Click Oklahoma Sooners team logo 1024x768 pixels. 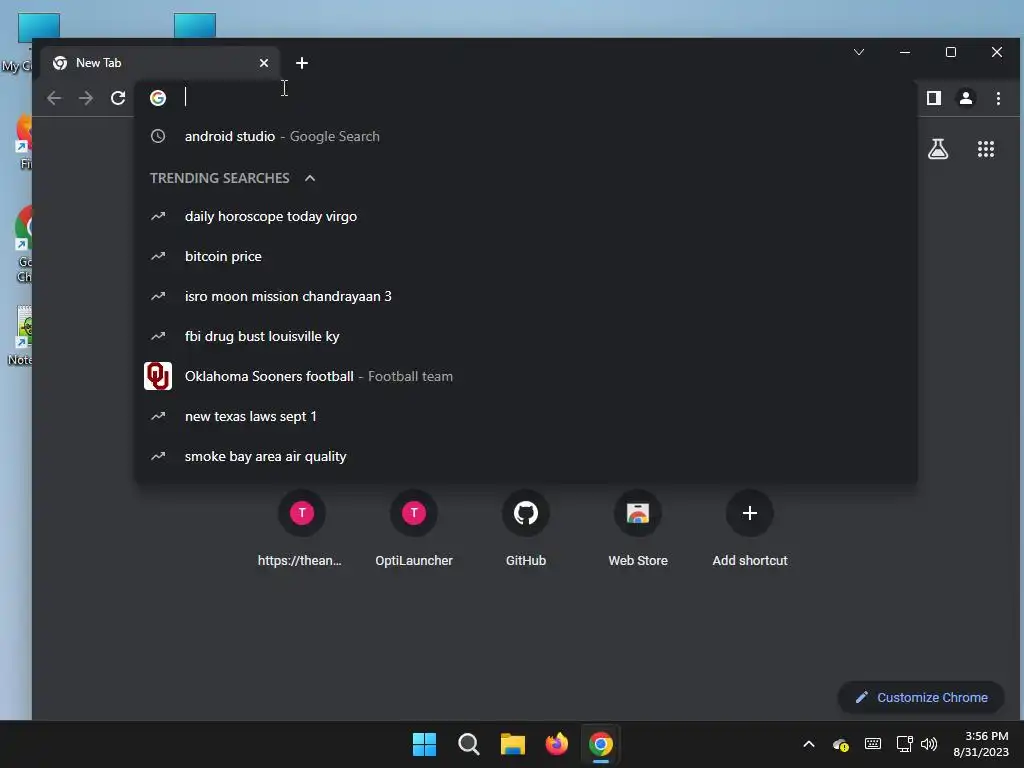(x=158, y=376)
